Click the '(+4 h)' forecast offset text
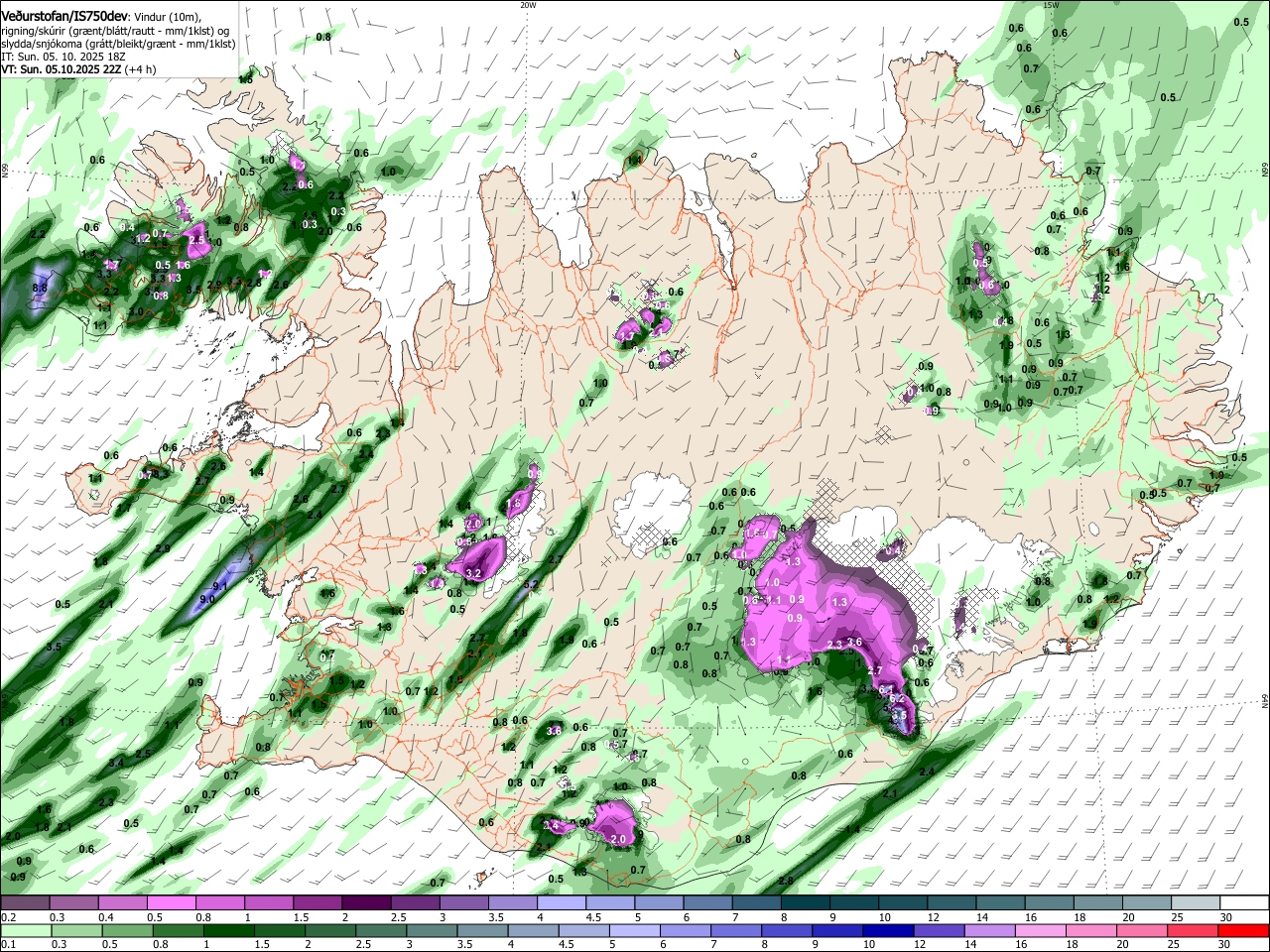Viewport: 1270px width, 952px height. 139,70
